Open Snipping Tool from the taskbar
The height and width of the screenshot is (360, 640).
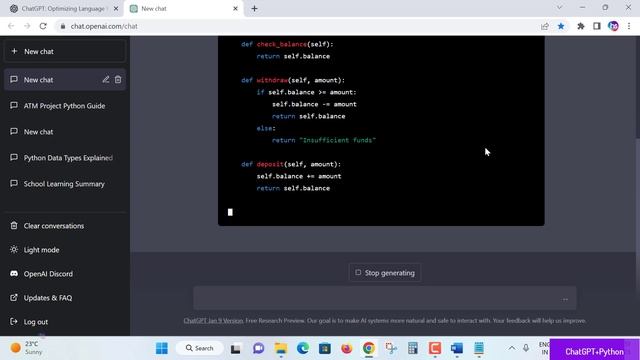[x=391, y=348]
